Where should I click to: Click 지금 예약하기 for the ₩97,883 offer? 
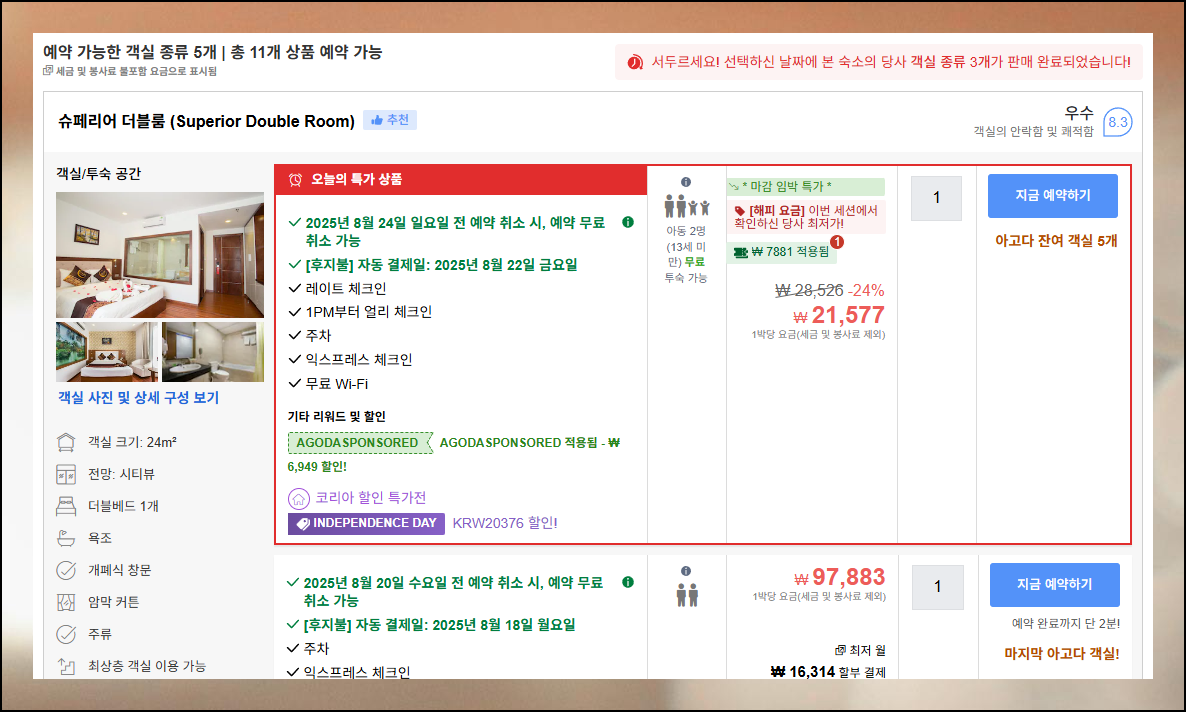point(1055,585)
